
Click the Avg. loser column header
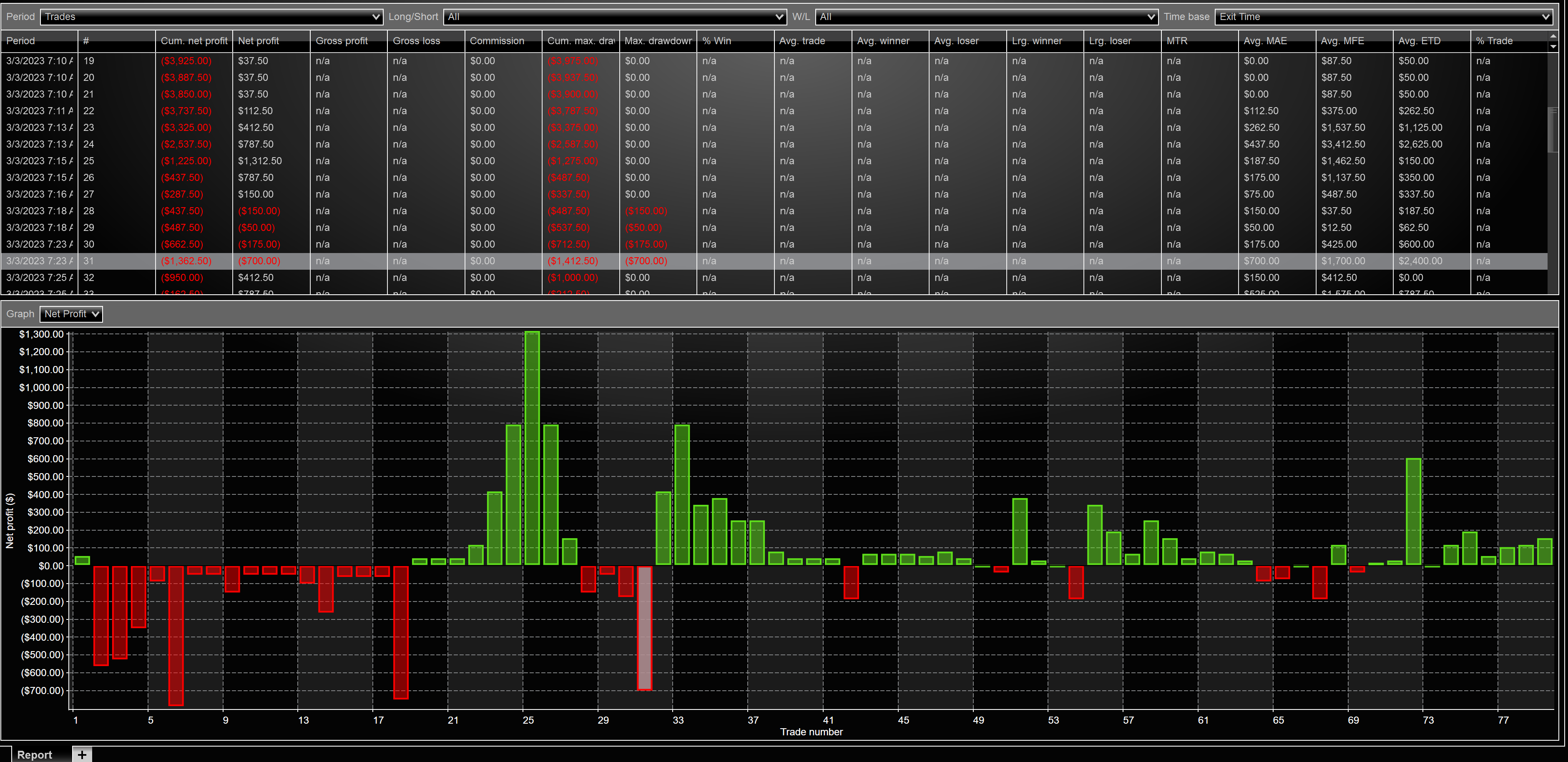point(967,41)
